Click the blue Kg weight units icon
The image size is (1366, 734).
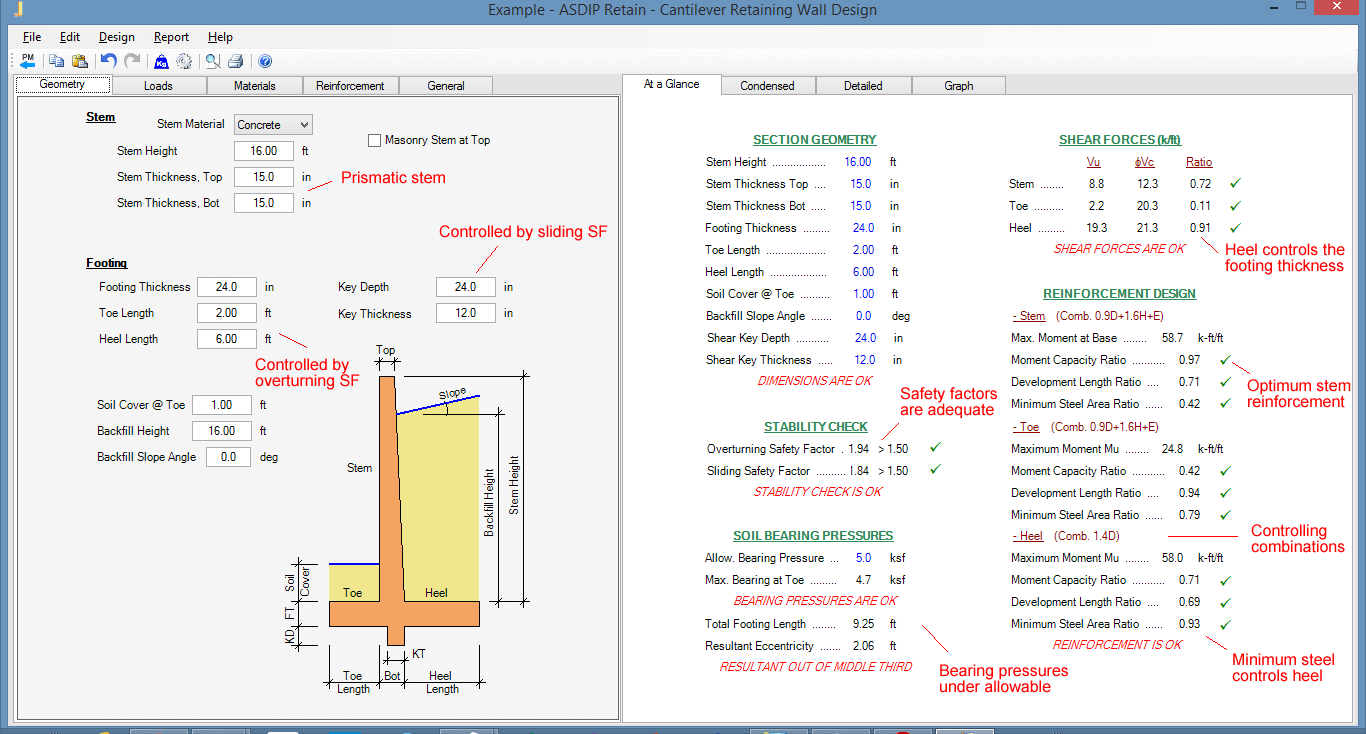point(161,61)
